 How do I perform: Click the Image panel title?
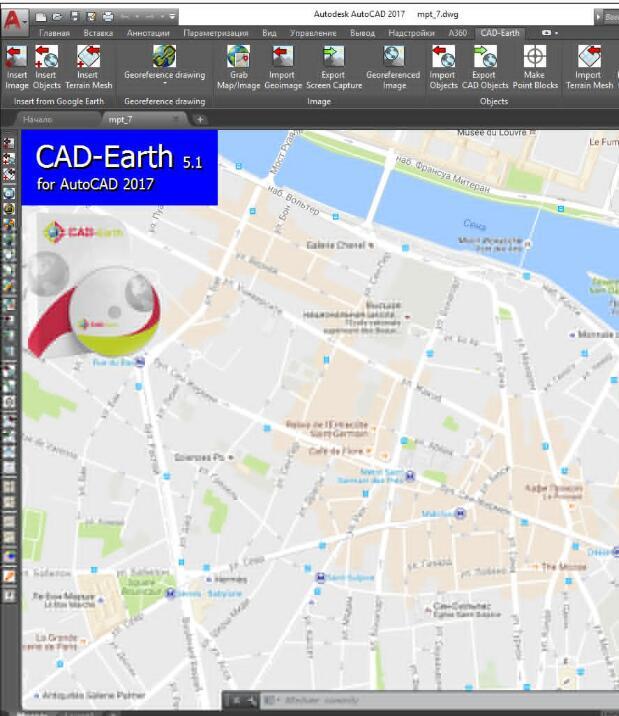[319, 101]
